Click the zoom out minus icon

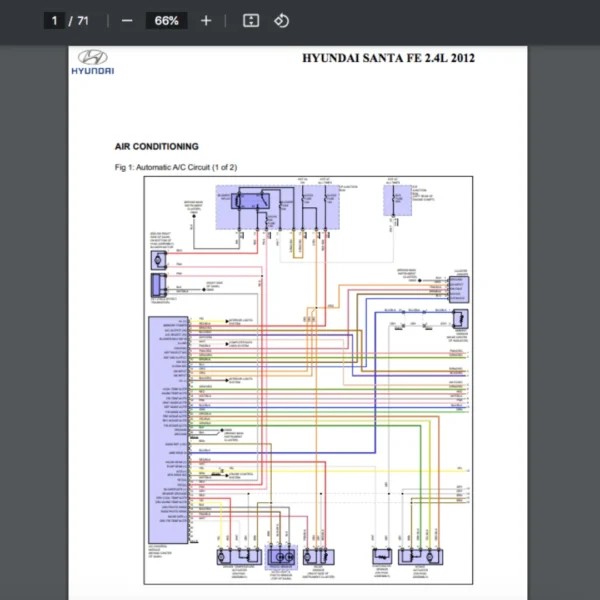[126, 20]
